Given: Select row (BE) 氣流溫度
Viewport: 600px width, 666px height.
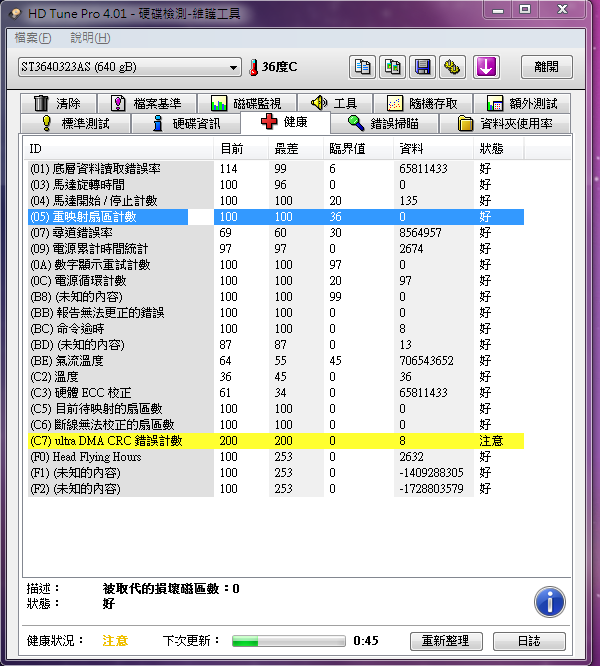Looking at the screenshot, I should click(x=276, y=361).
